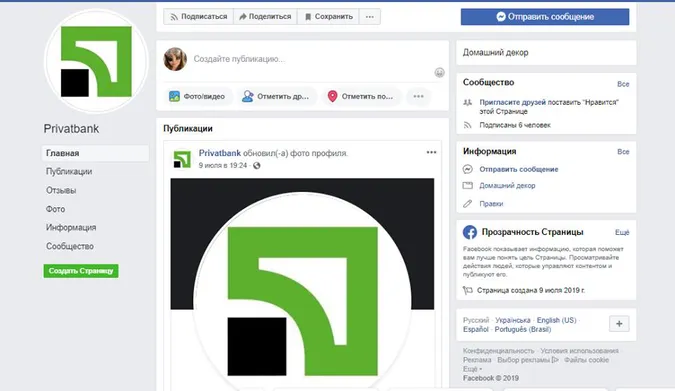The width and height of the screenshot is (675, 391).
Task: Click the blue Отправить сообщение button
Action: point(545,17)
